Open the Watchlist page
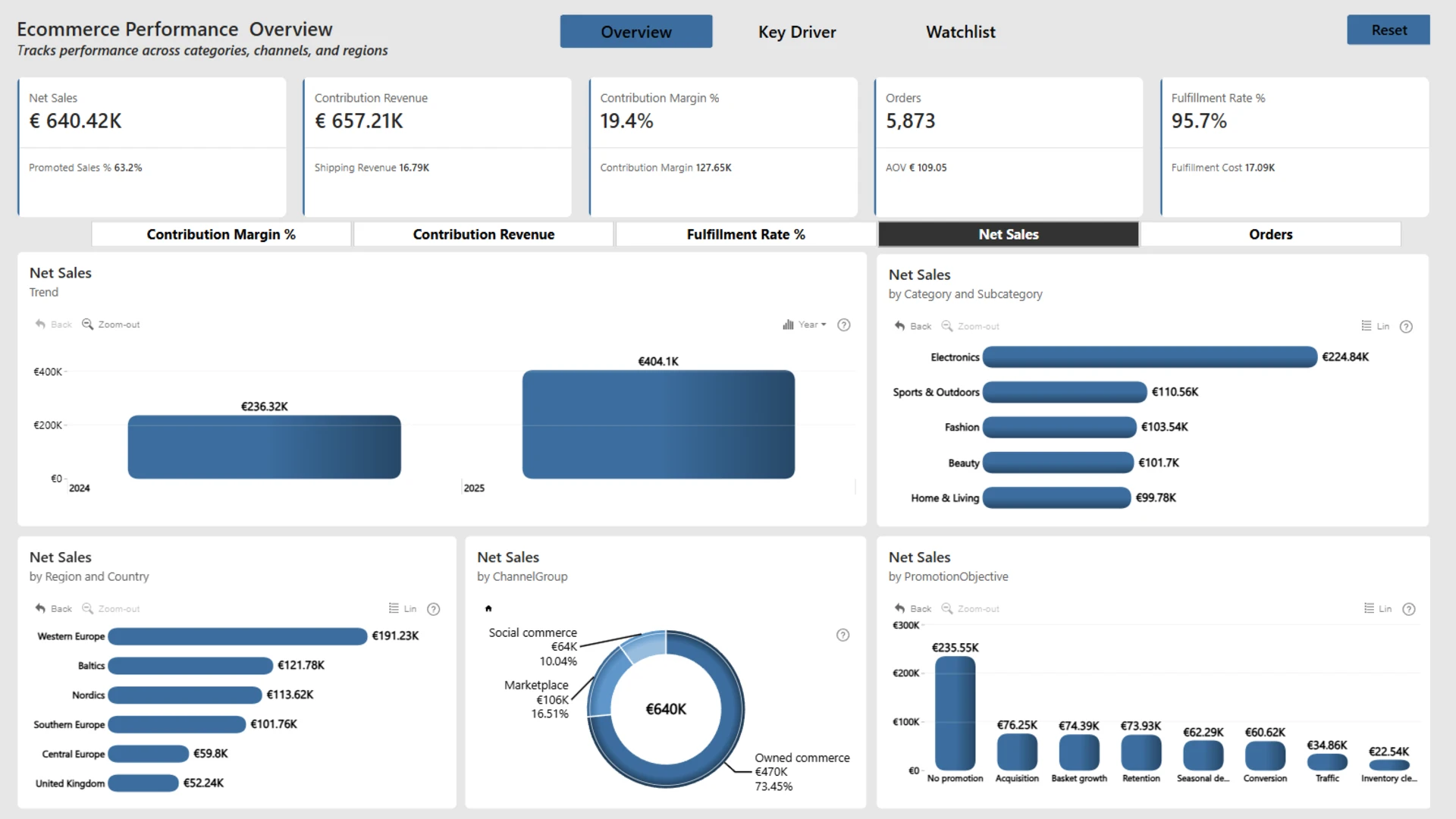Viewport: 1456px width, 819px height. pyautogui.click(x=961, y=32)
